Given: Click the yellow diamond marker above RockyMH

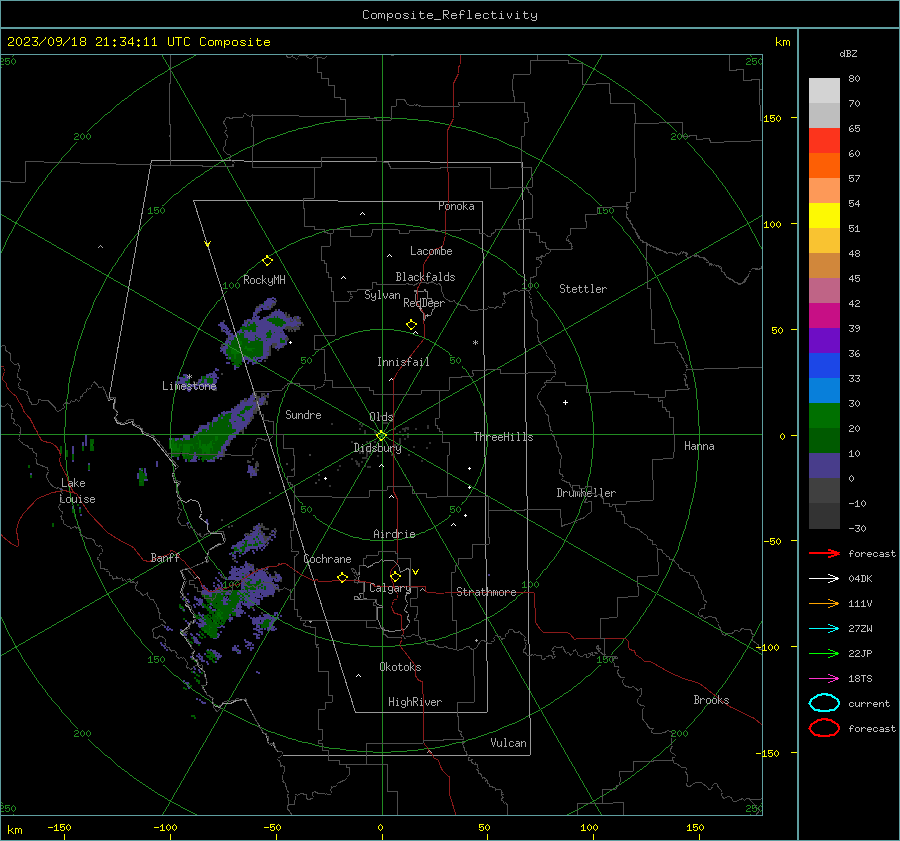Looking at the screenshot, I should click(x=267, y=261).
